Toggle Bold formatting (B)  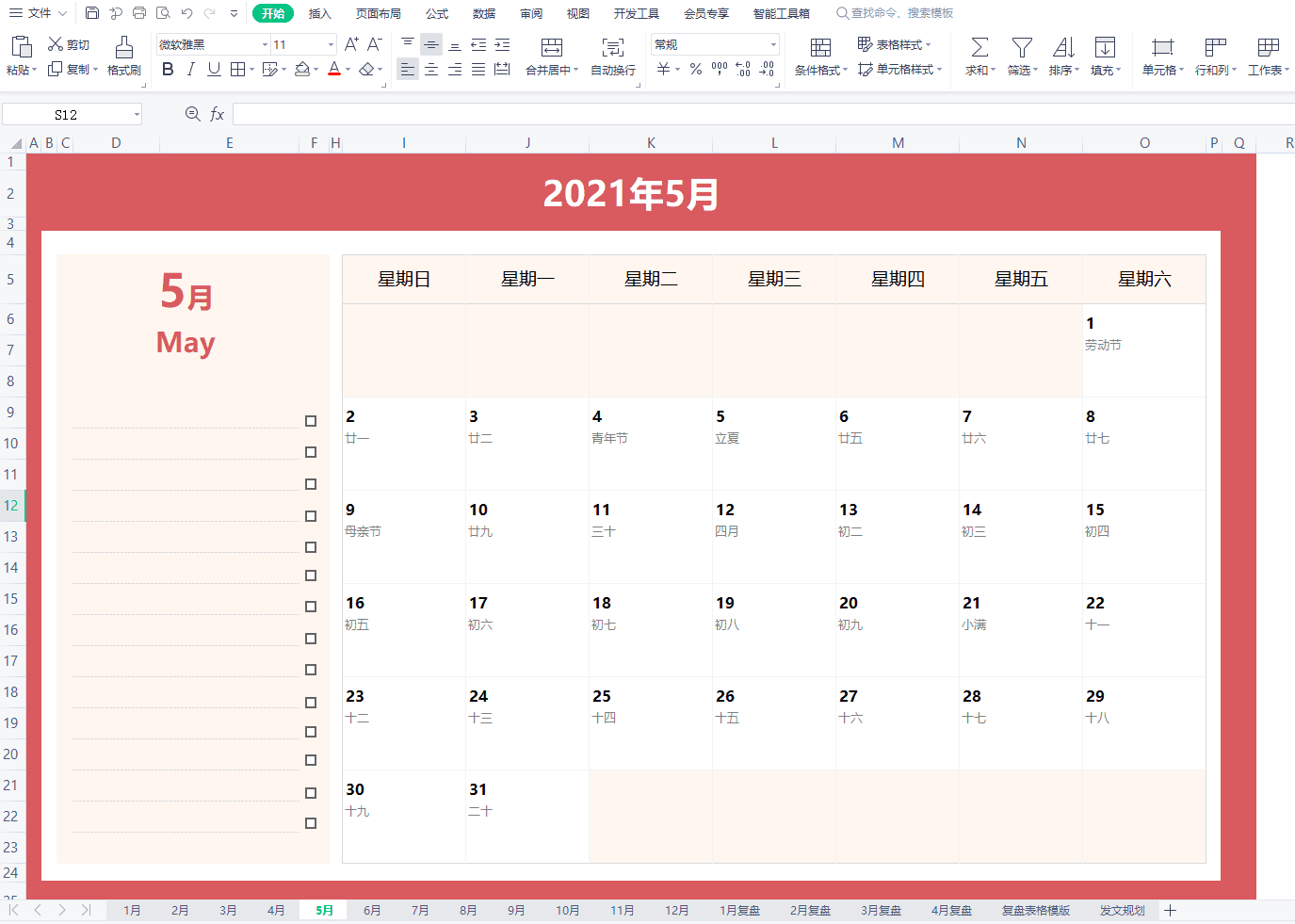click(x=168, y=69)
